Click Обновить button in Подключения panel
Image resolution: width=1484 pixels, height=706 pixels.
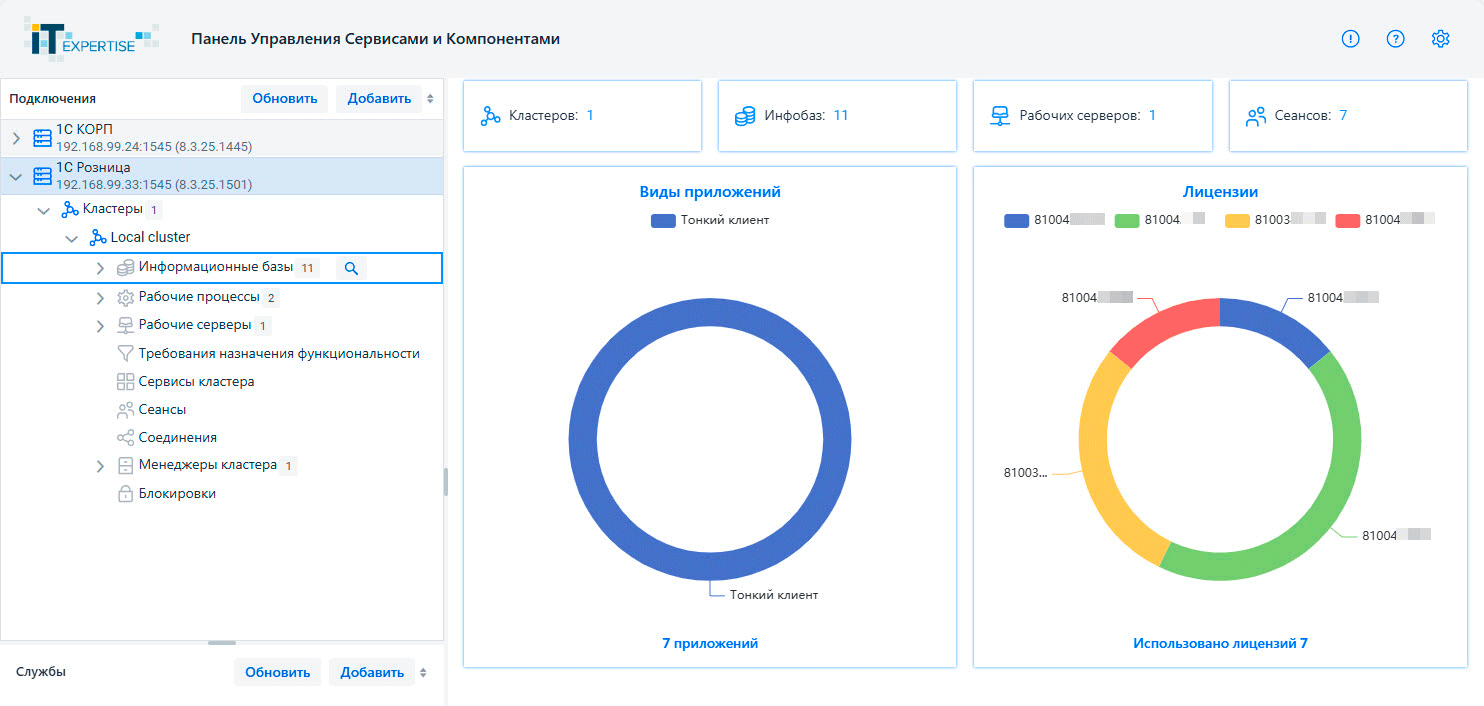(x=284, y=99)
